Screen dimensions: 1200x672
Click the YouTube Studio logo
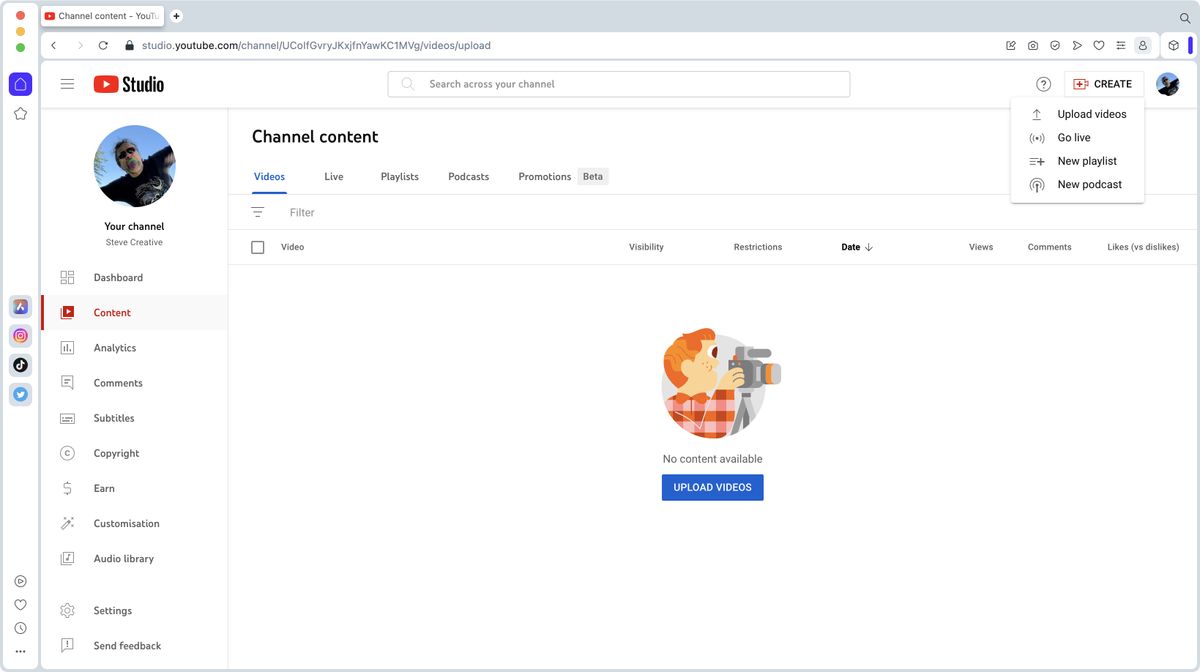click(x=128, y=84)
